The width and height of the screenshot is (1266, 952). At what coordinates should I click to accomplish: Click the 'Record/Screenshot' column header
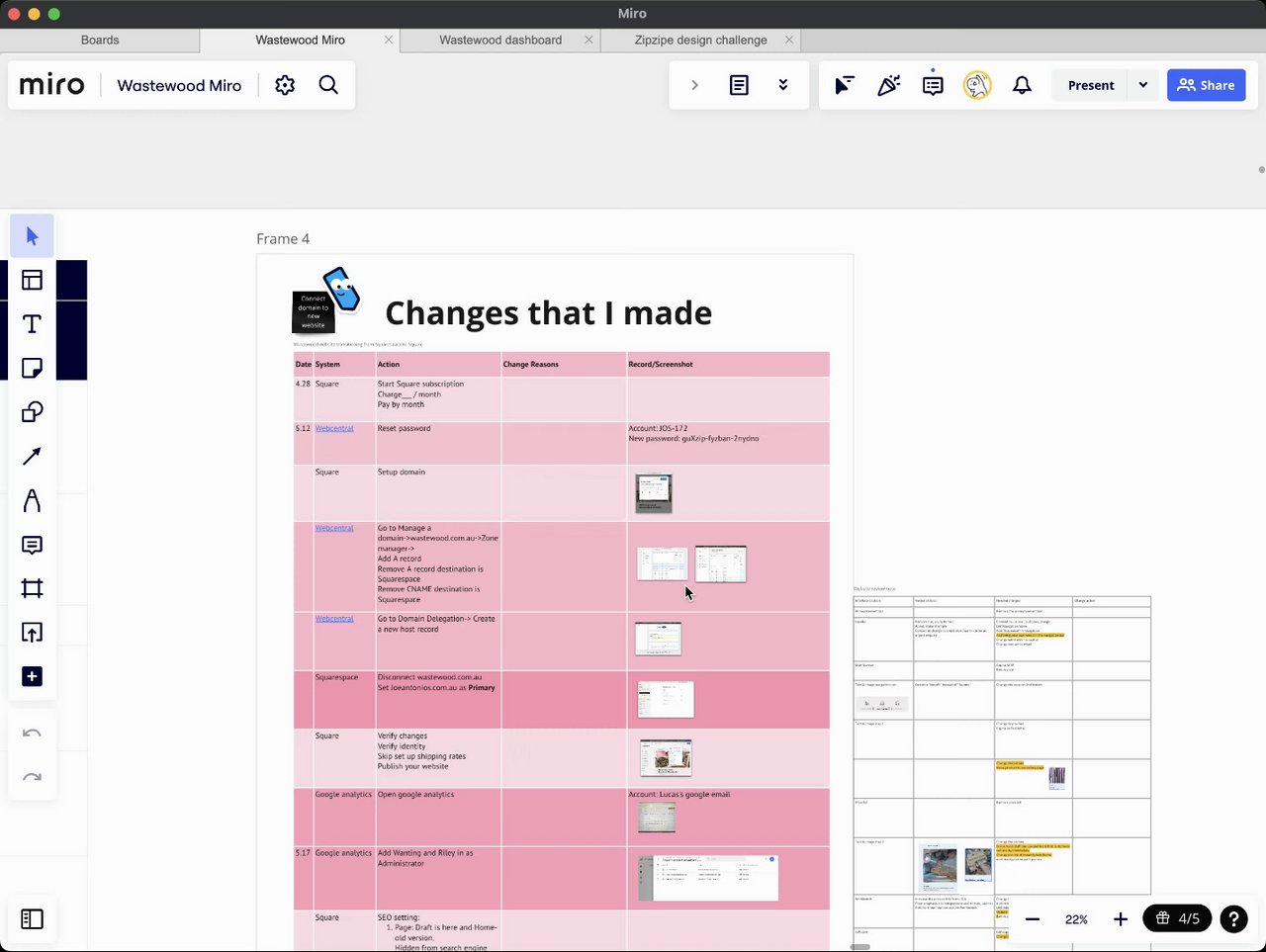661,365
